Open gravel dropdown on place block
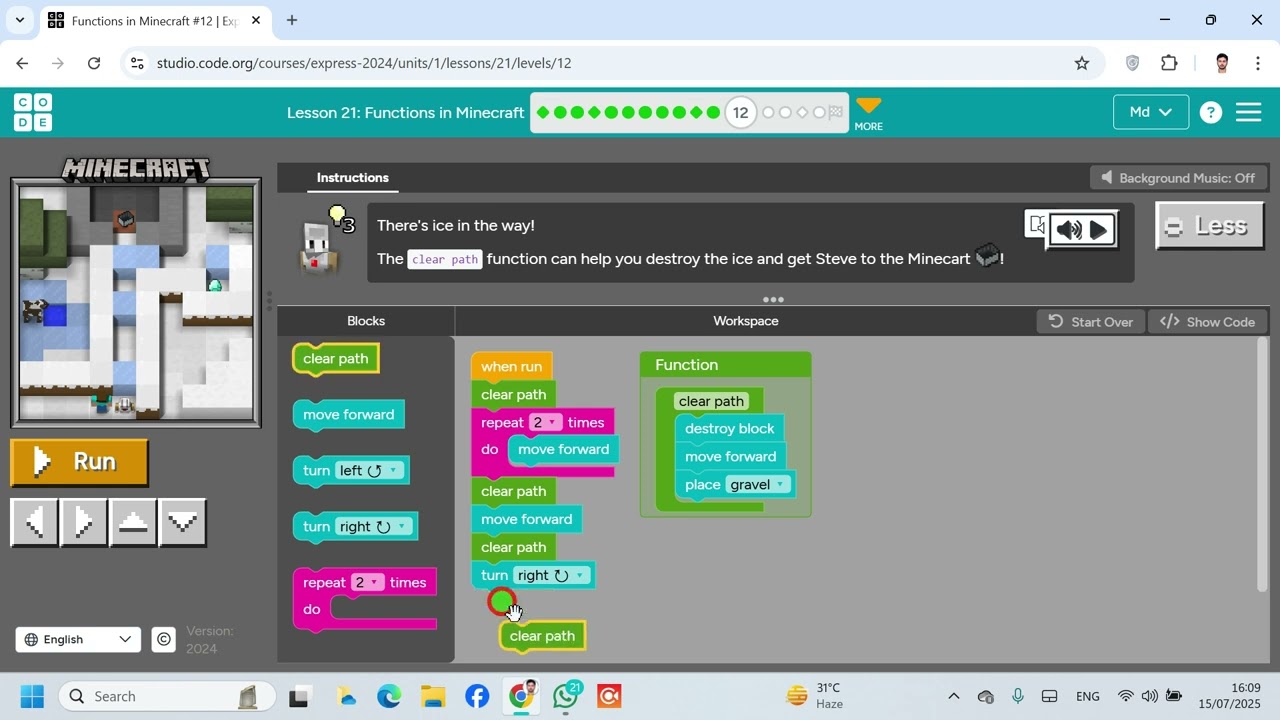This screenshot has height=720, width=1280. point(757,484)
